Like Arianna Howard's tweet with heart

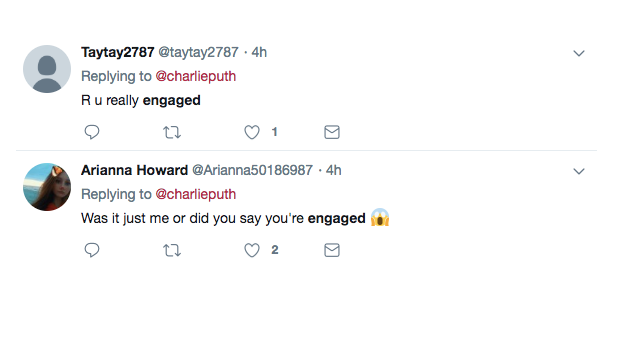coord(252,250)
